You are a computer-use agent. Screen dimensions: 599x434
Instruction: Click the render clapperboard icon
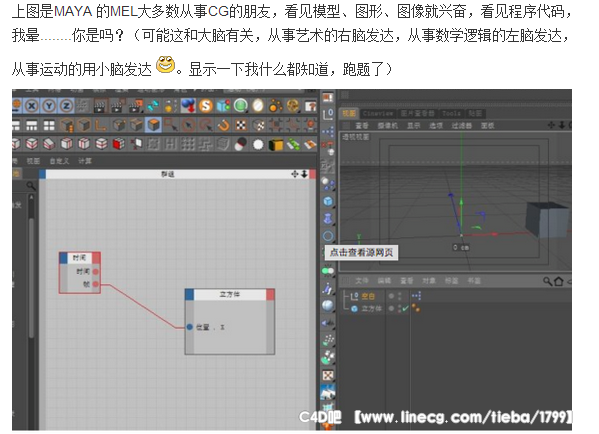[x=100, y=106]
